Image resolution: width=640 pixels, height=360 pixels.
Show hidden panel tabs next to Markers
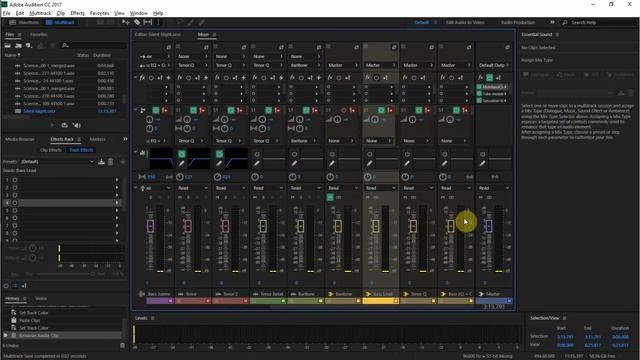click(125, 139)
